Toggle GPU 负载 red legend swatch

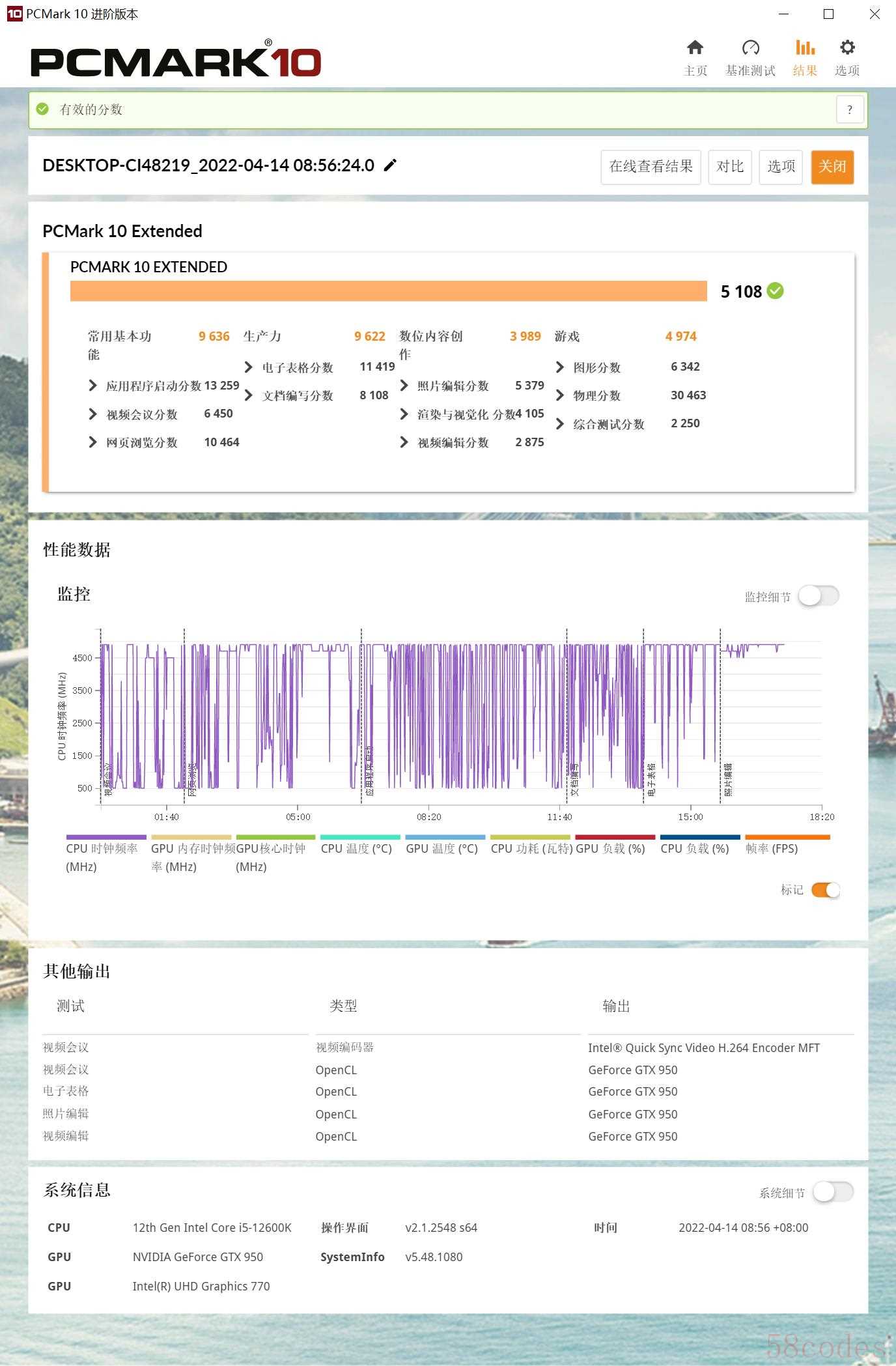(615, 838)
